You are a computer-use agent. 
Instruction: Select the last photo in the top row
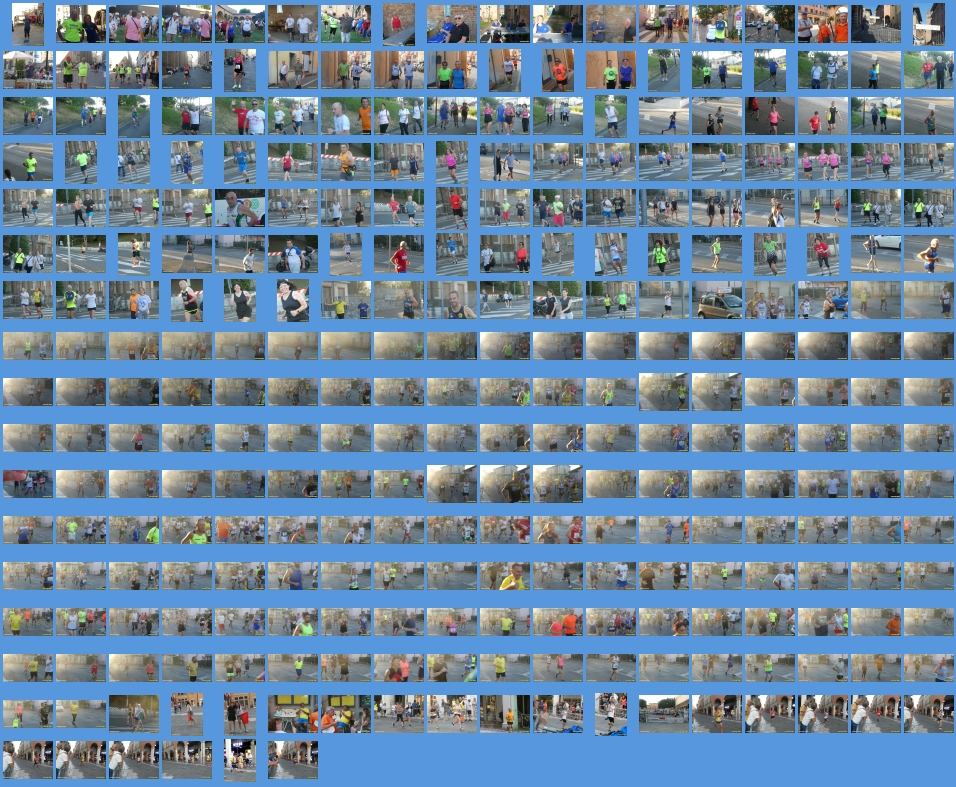click(x=928, y=24)
